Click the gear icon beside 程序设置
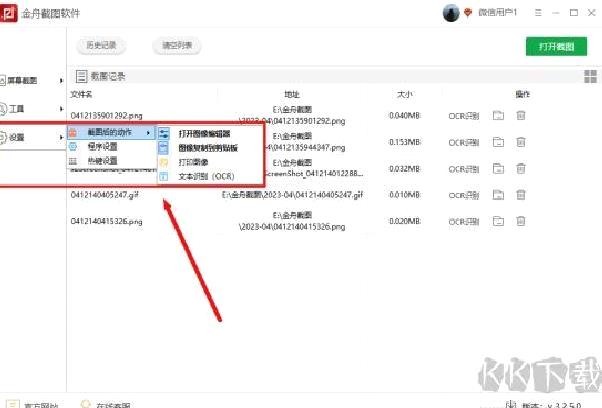Screen dimensions: 602x408 [73, 146]
